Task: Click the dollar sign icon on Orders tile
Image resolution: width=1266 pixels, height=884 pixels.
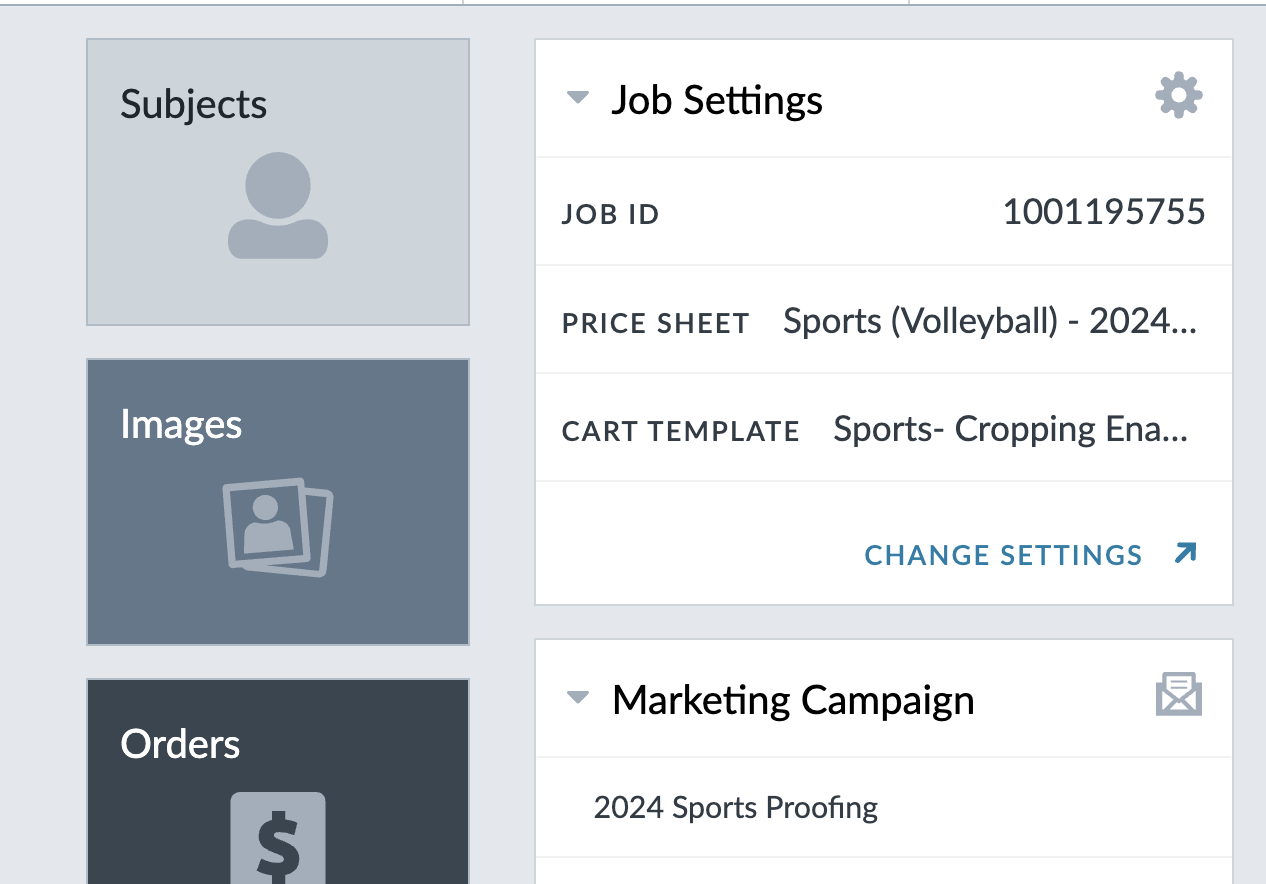Action: click(278, 838)
